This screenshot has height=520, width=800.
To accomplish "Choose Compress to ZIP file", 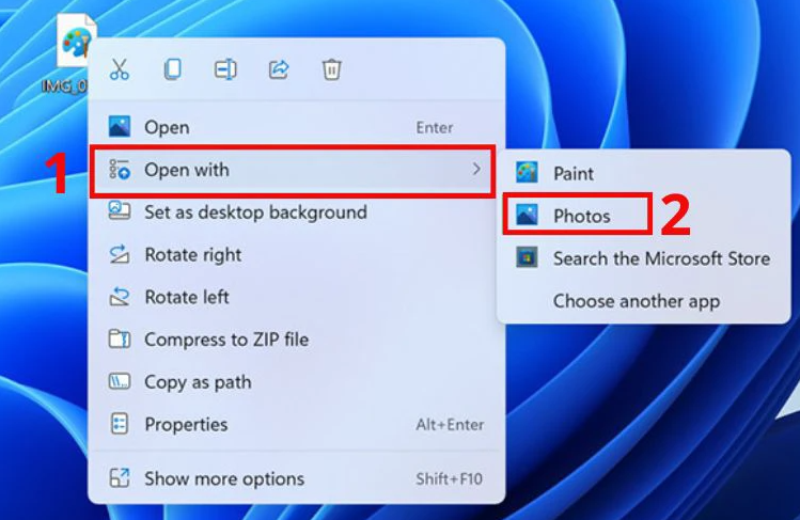I will point(296,339).
